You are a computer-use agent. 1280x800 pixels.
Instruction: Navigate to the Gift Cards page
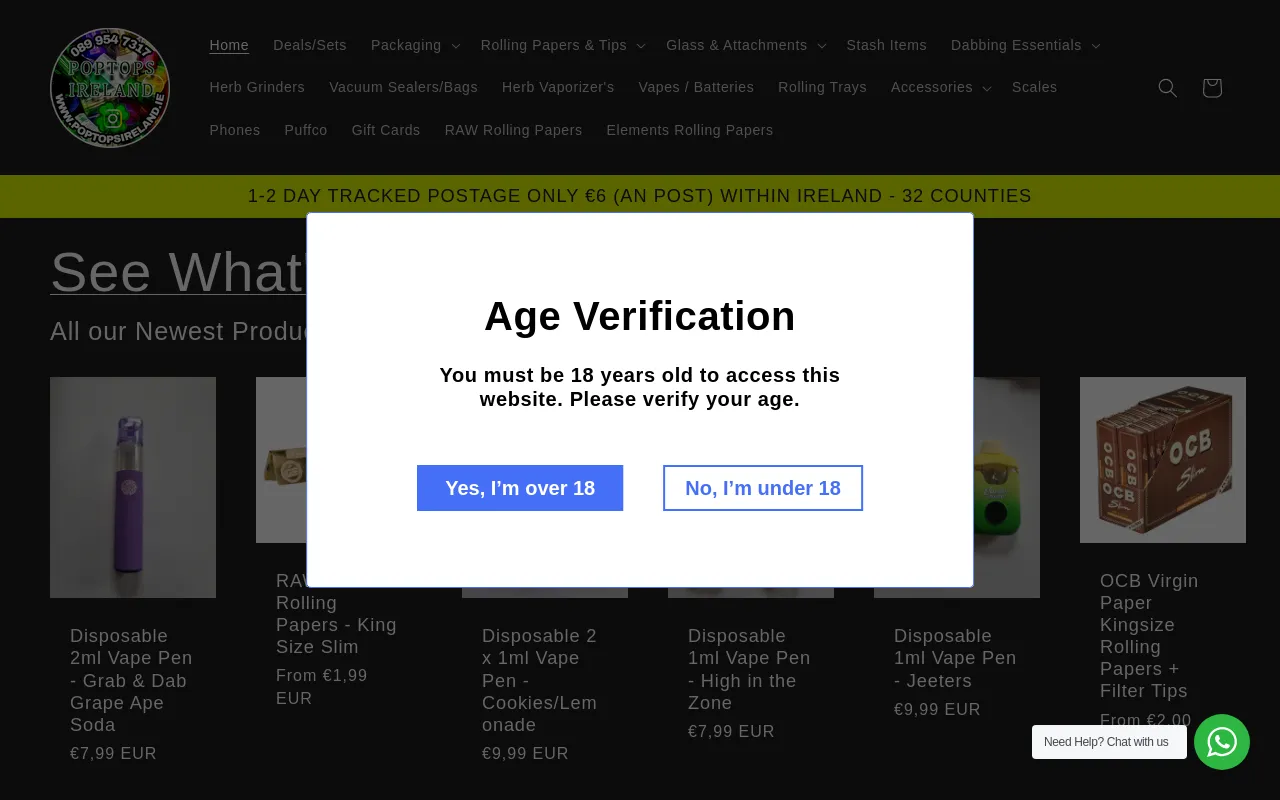click(386, 130)
